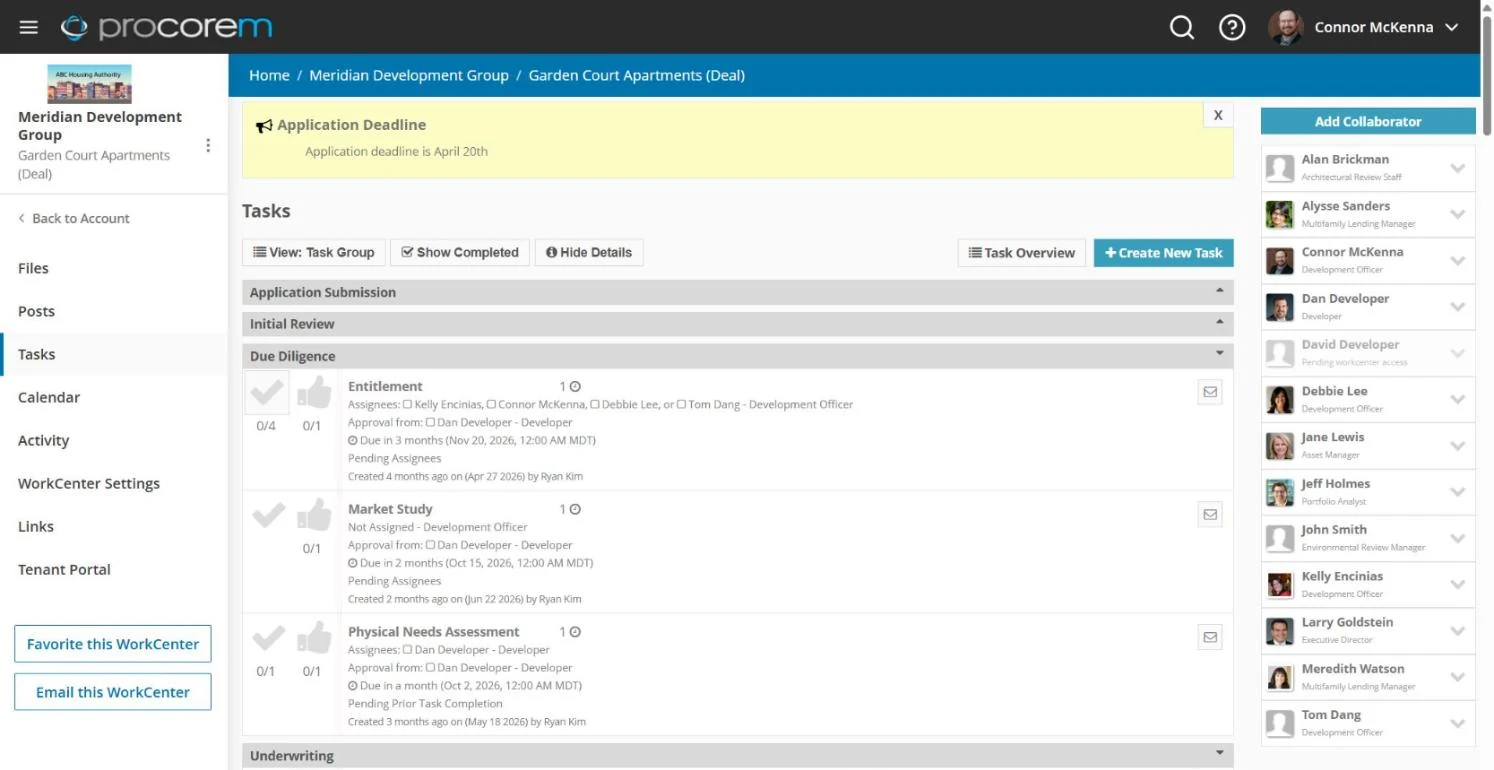Click the clock icon next to Entitlement
The image size is (1494, 770).
(x=575, y=387)
